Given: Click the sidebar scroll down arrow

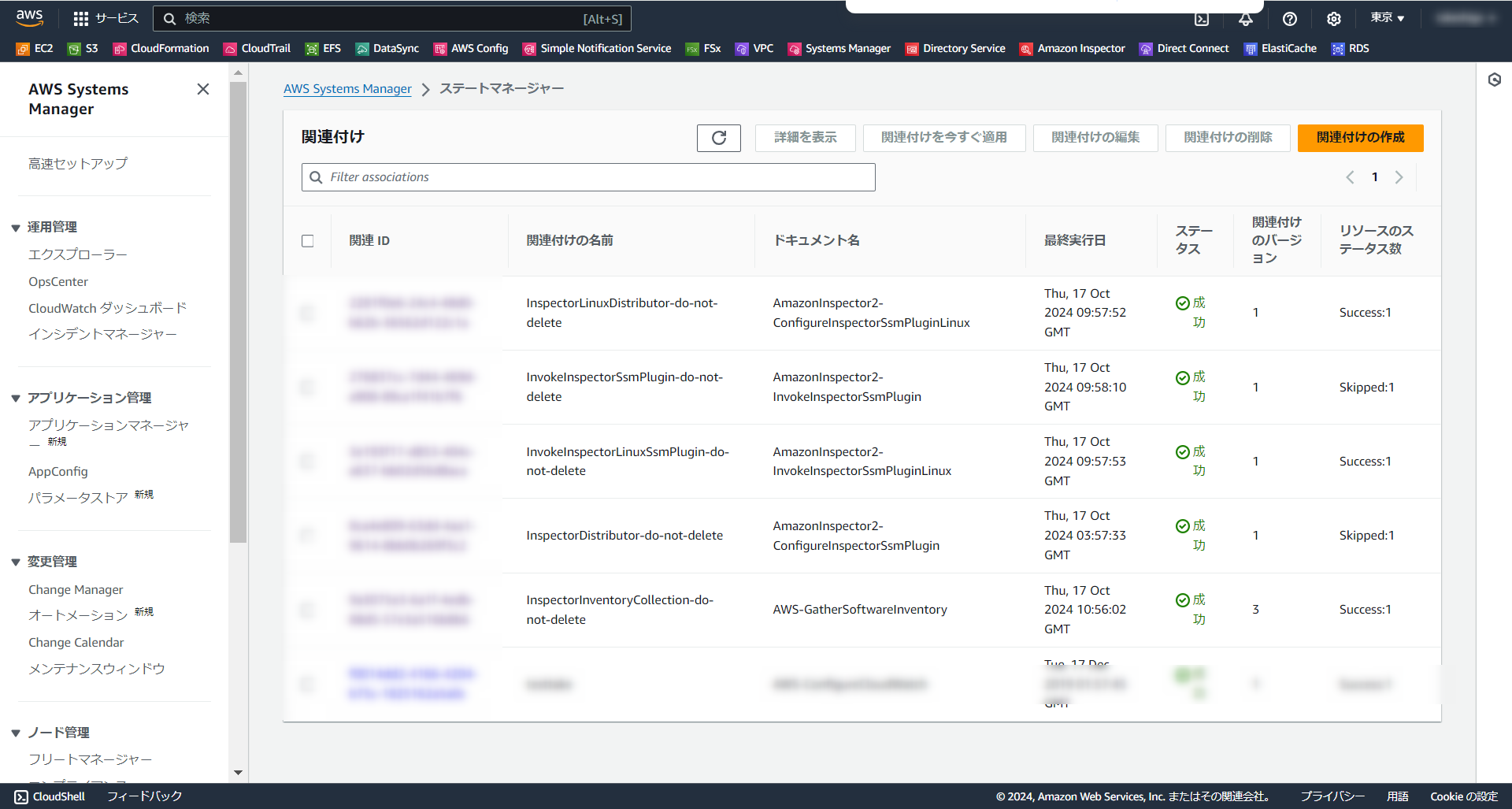Looking at the screenshot, I should tap(238, 773).
